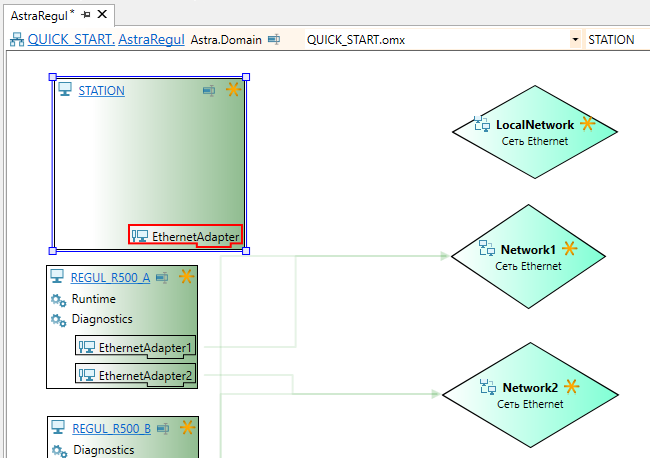Open the REGUL_R500_A node link
650x458 pixels.
(110, 278)
